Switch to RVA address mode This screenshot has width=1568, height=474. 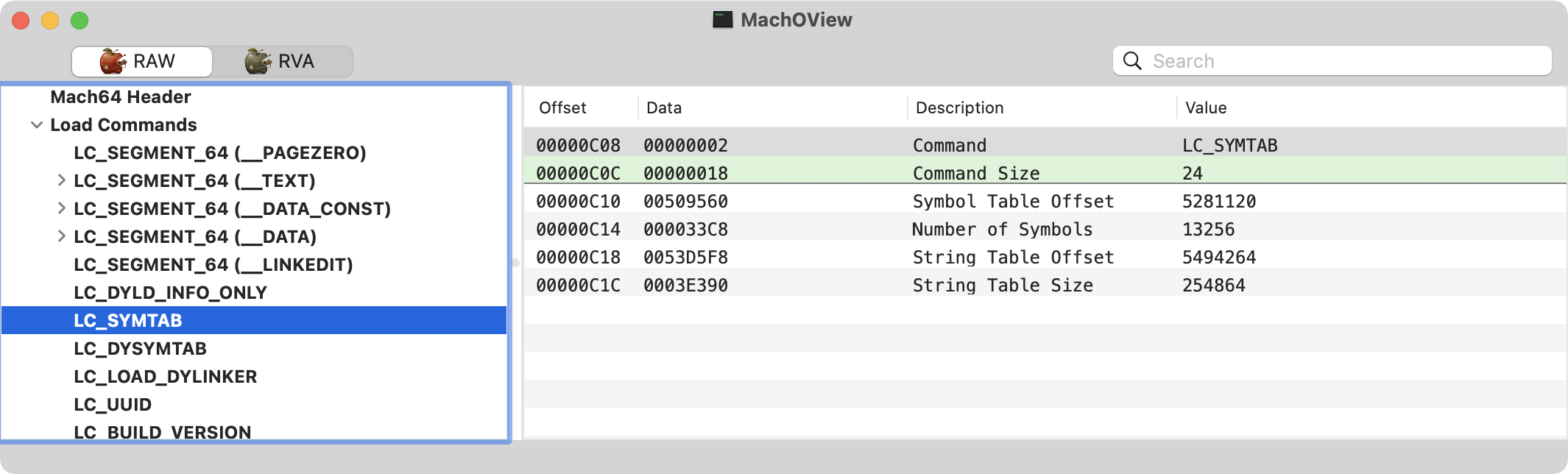tap(282, 61)
